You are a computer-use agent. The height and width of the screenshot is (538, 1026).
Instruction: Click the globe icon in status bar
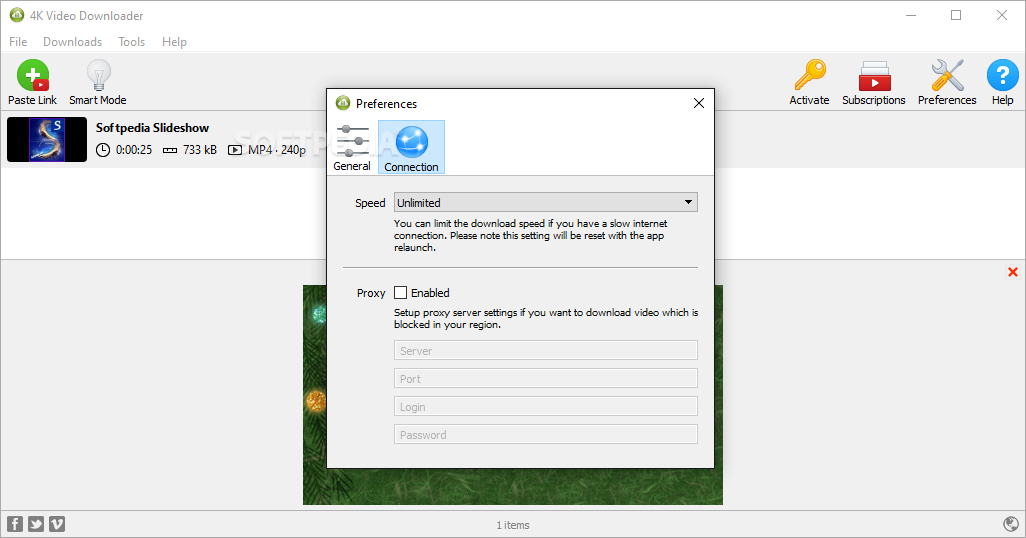[x=1011, y=524]
